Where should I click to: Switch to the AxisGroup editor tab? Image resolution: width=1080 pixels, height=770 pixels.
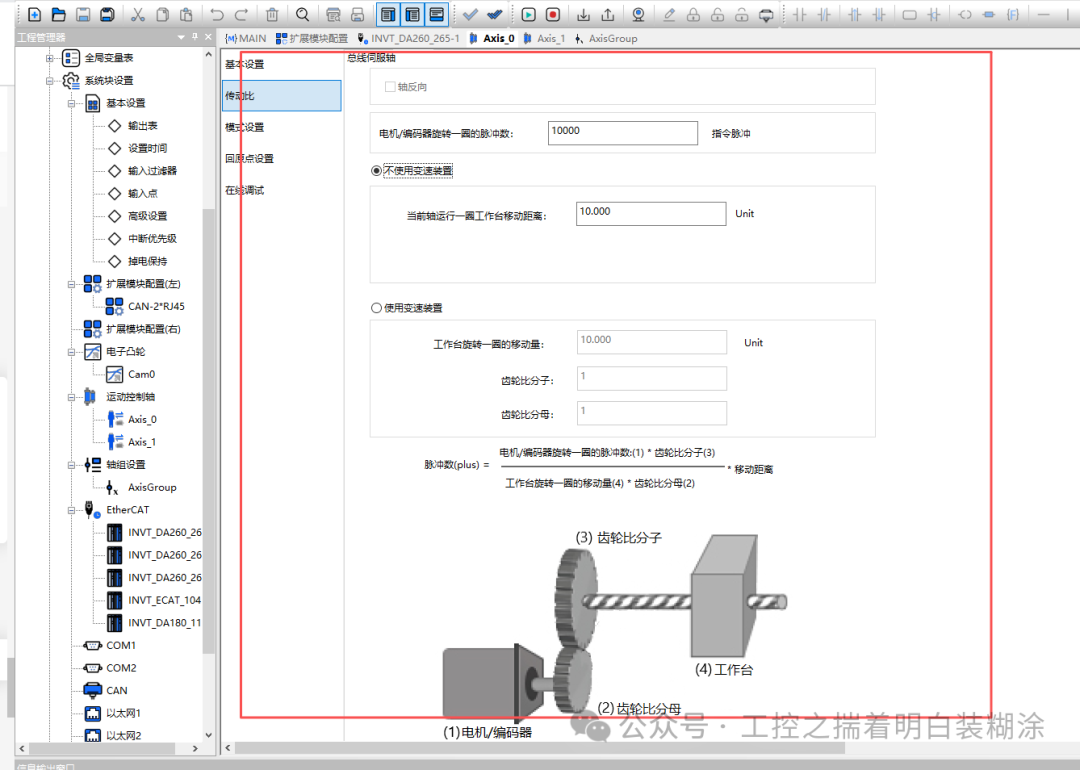pyautogui.click(x=606, y=39)
